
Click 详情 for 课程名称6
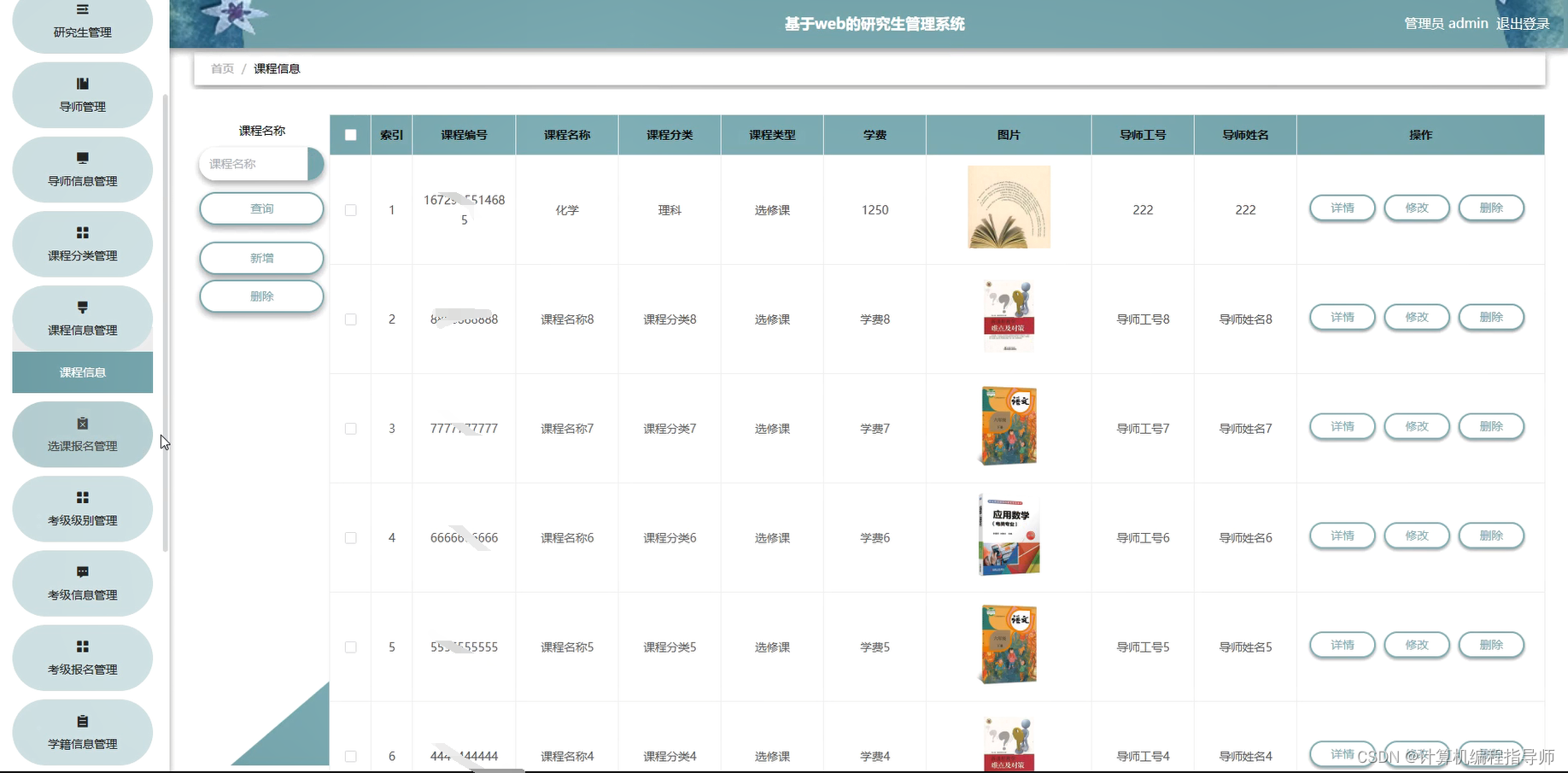[x=1343, y=536]
